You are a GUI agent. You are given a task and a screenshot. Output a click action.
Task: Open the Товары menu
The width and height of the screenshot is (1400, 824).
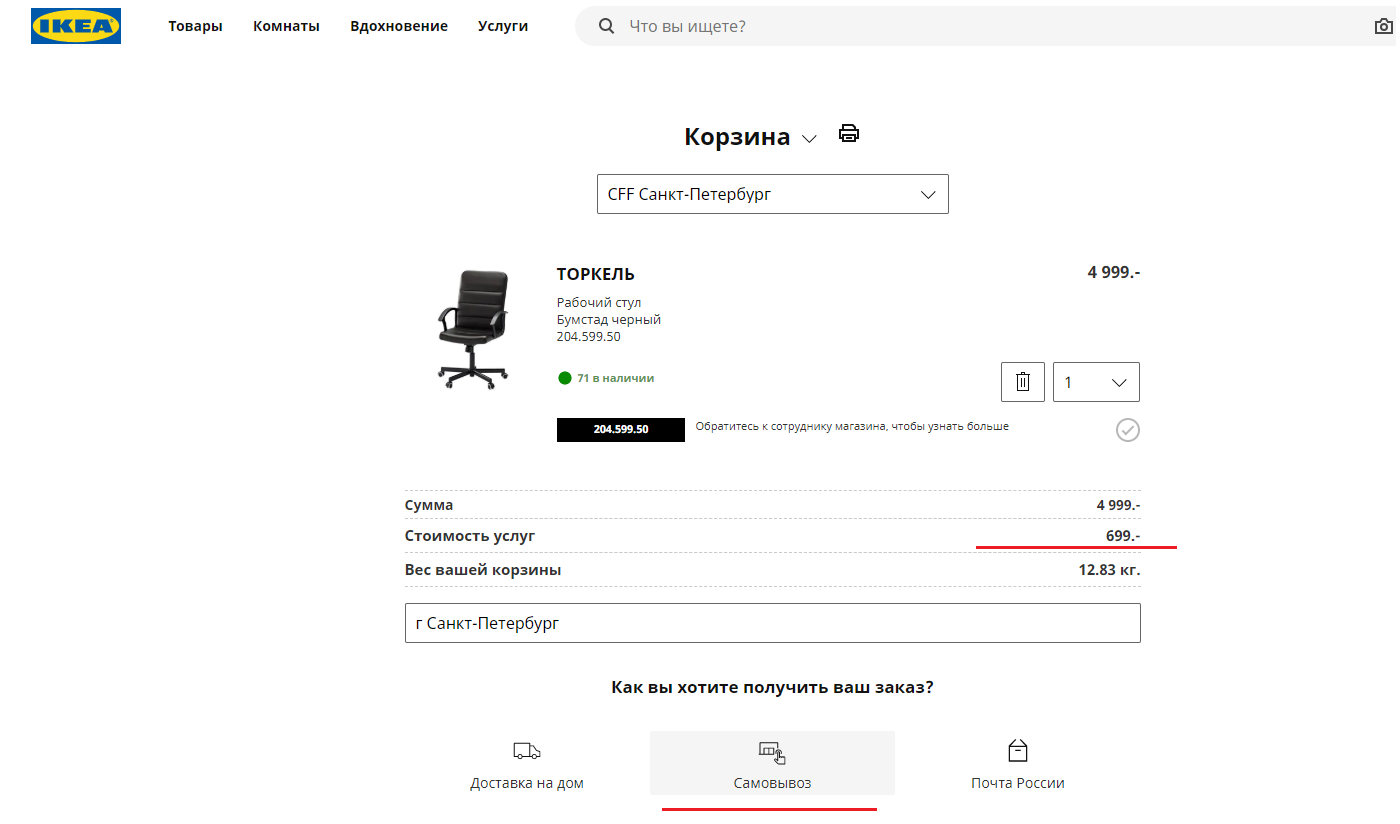click(x=195, y=26)
